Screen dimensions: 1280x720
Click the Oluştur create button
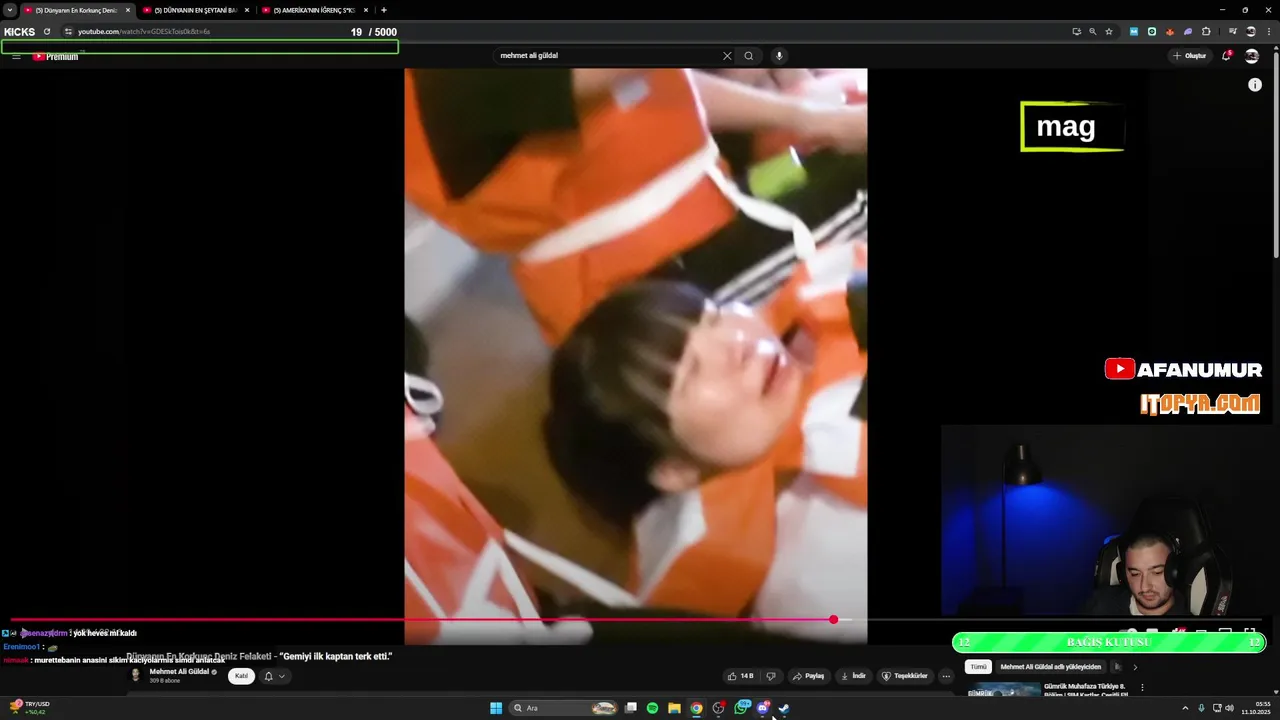pos(1190,56)
